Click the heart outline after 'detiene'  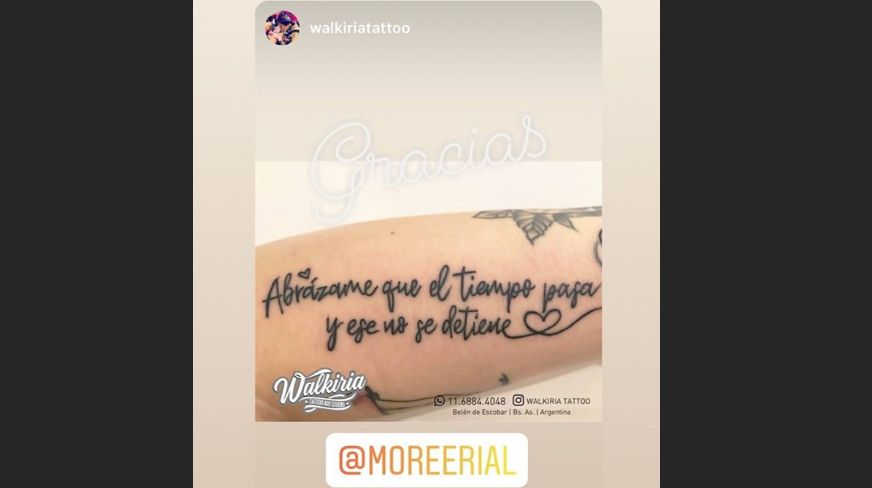542,322
